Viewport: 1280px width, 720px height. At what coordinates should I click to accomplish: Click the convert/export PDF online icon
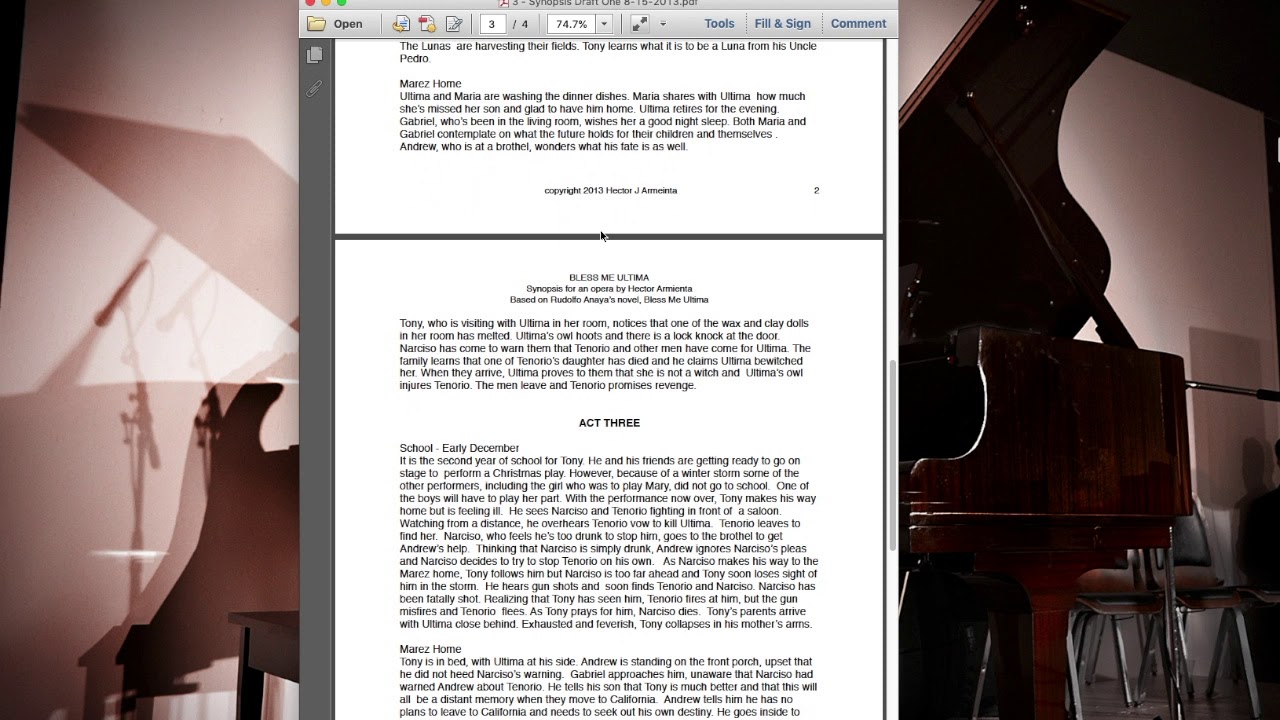(x=401, y=24)
